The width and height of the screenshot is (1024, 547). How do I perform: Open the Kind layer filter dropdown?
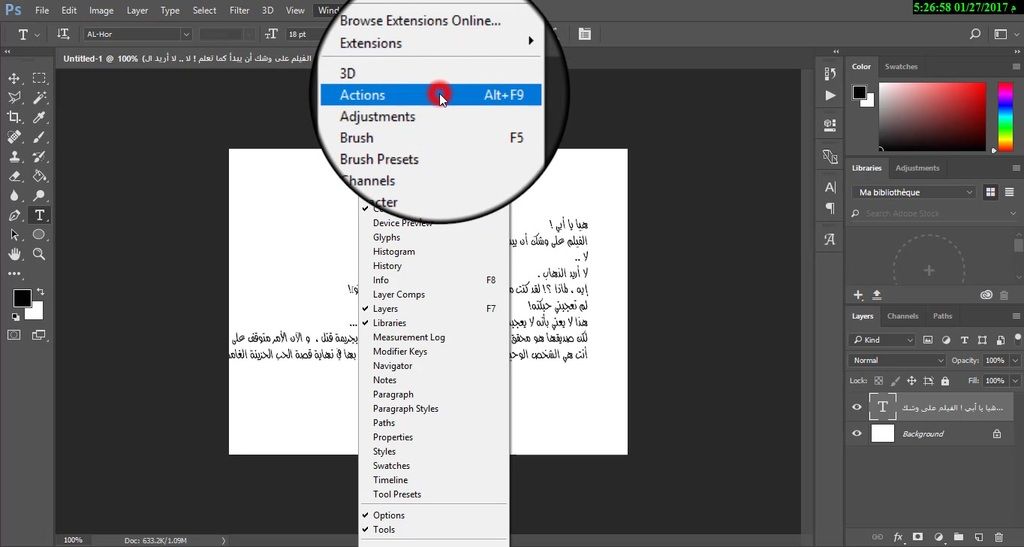click(882, 340)
